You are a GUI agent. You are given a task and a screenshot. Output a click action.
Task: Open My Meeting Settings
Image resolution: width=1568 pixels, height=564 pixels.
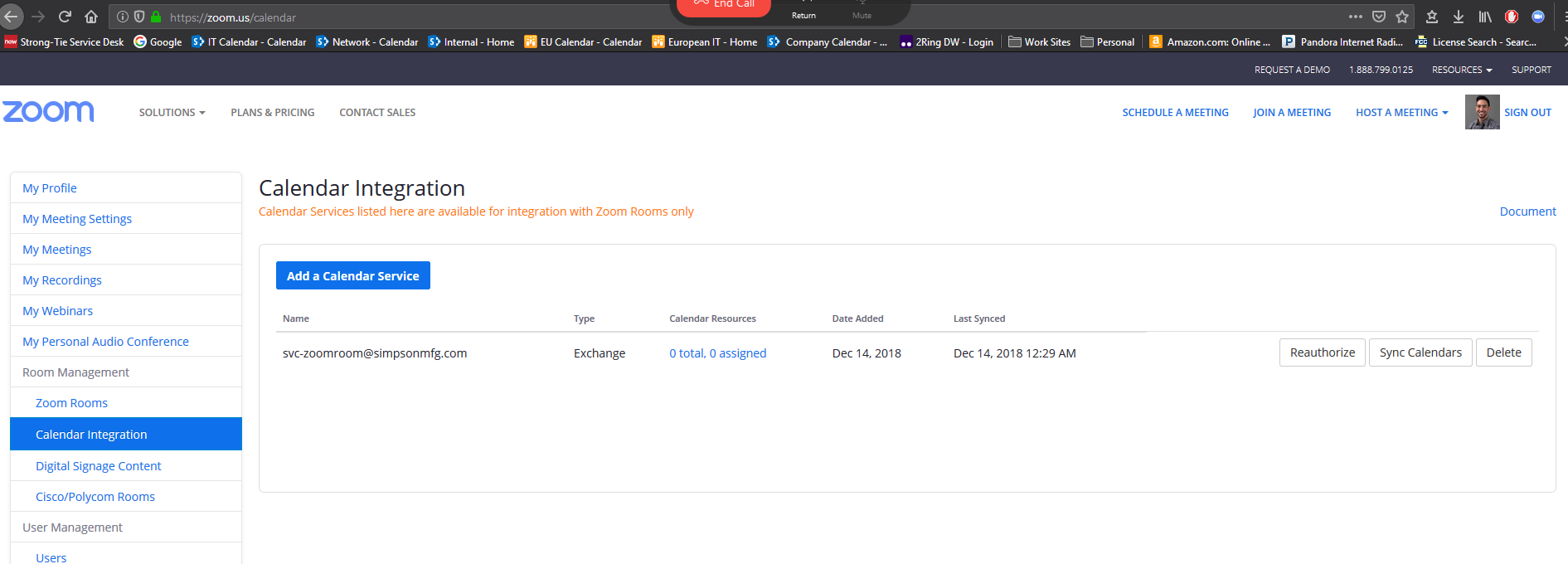[126, 219]
